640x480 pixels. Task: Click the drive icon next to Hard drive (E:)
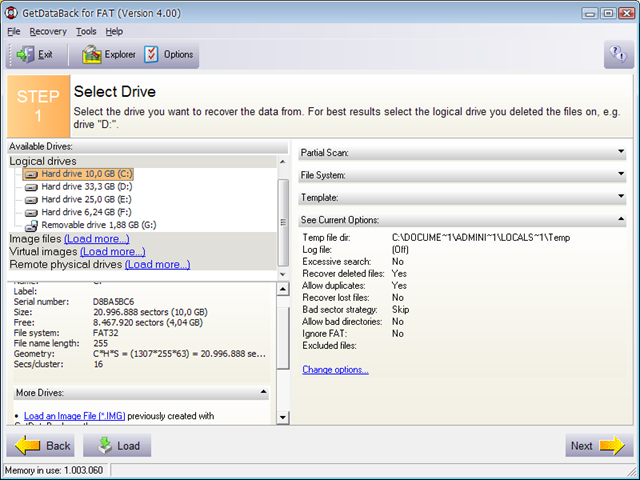click(x=31, y=200)
